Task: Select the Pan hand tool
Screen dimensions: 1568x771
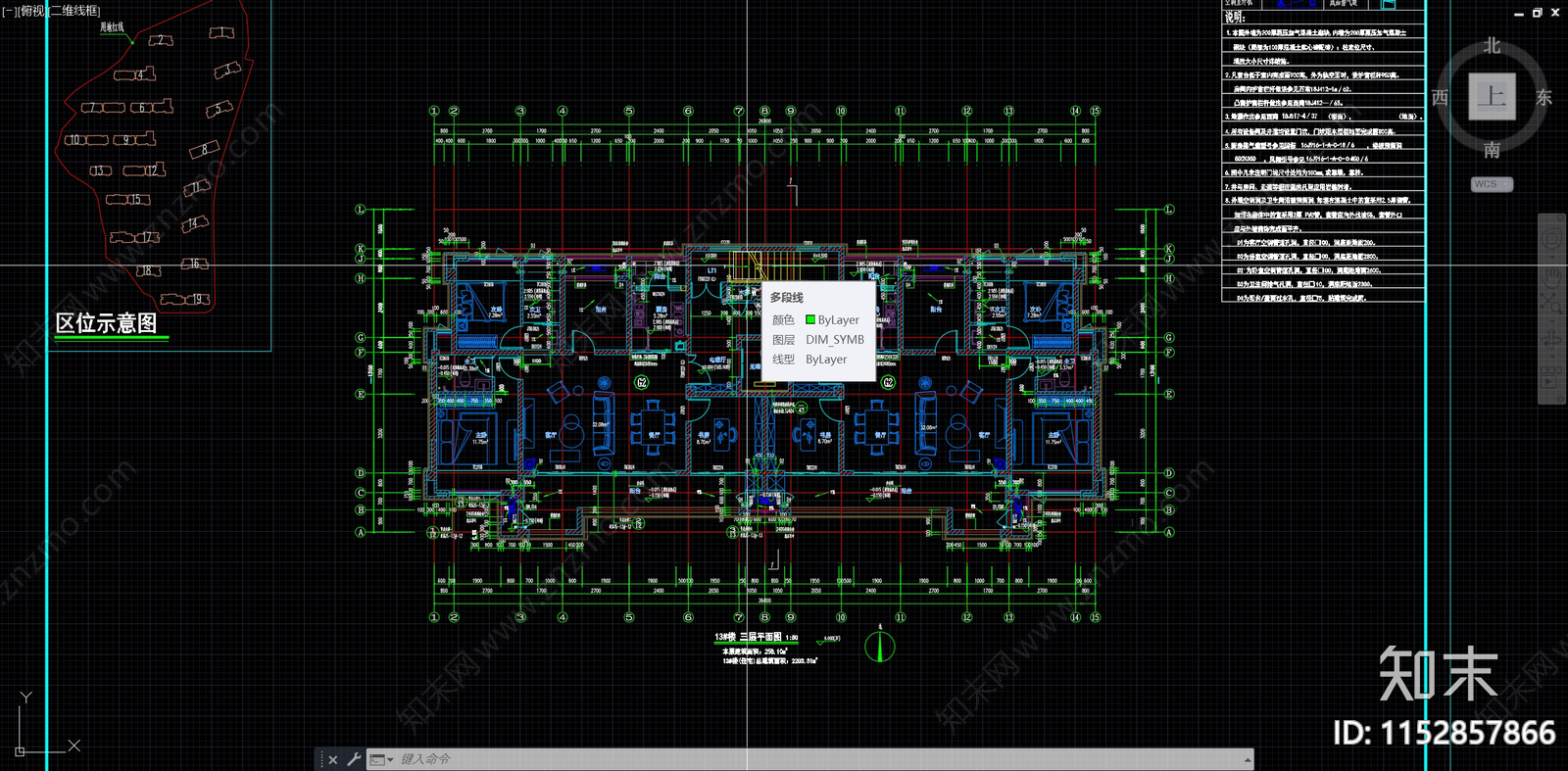Action: point(1551,278)
